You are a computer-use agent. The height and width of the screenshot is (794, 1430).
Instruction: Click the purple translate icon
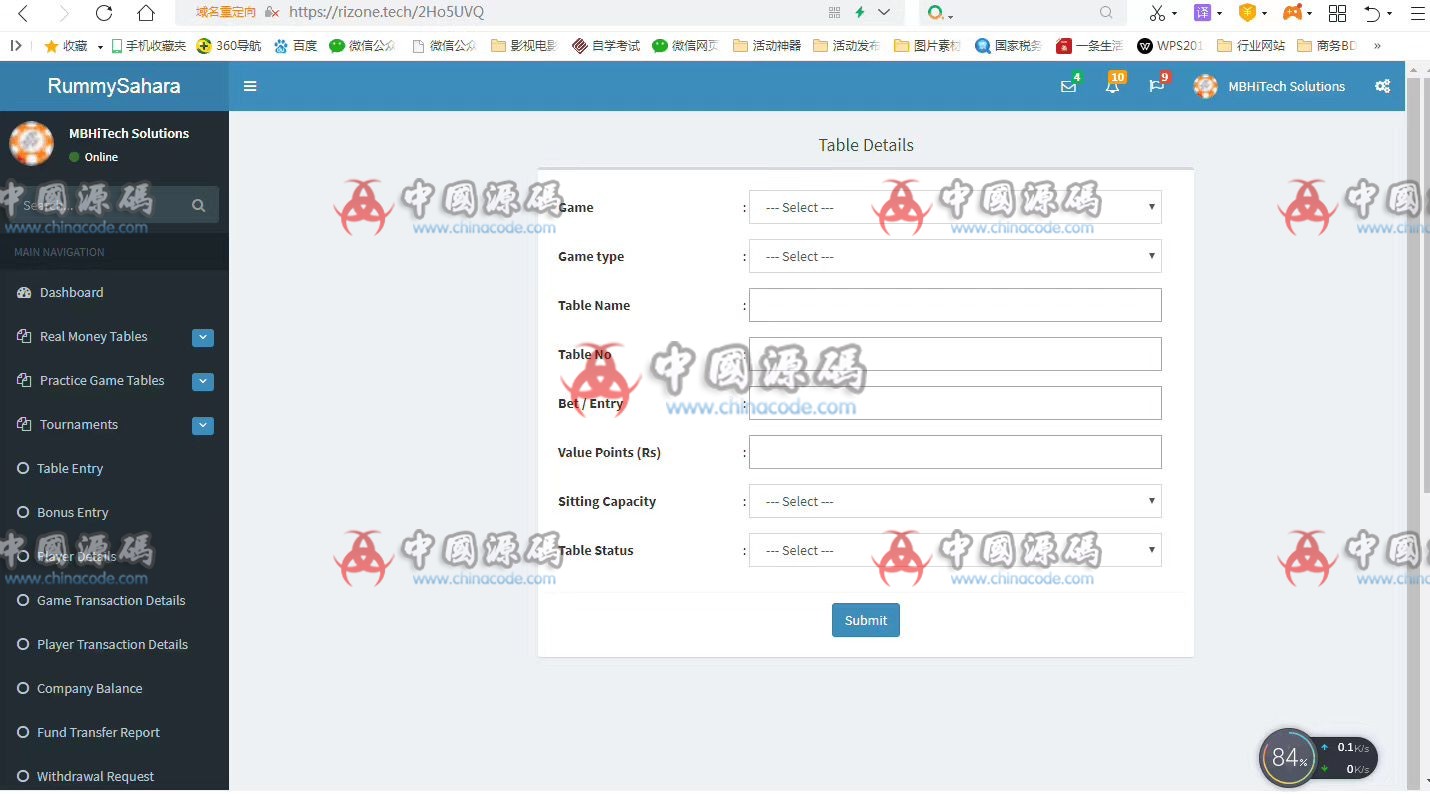click(1202, 13)
